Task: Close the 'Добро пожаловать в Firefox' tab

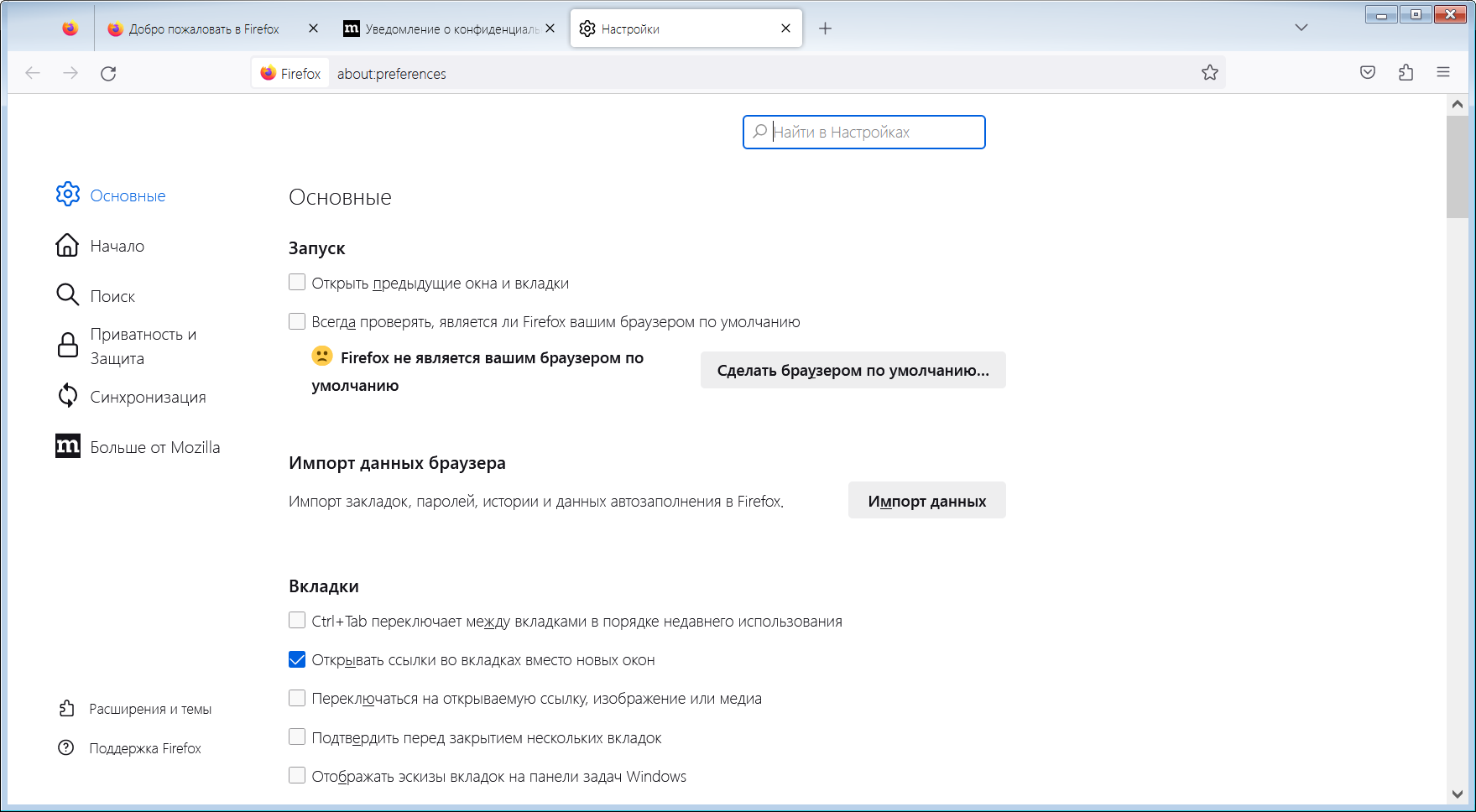Action: click(x=313, y=29)
